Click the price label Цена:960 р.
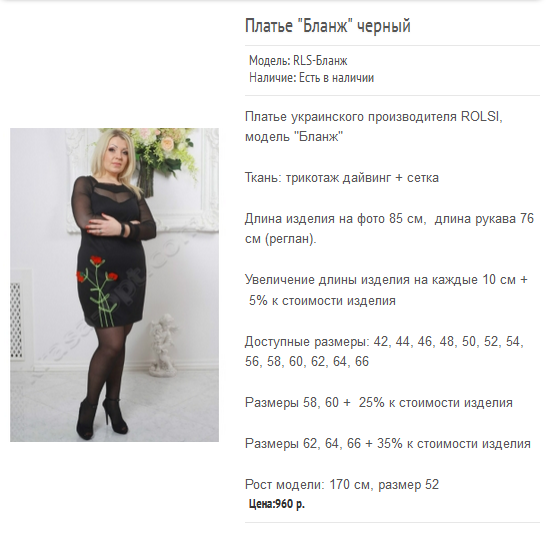This screenshot has width=546, height=539. tap(277, 503)
